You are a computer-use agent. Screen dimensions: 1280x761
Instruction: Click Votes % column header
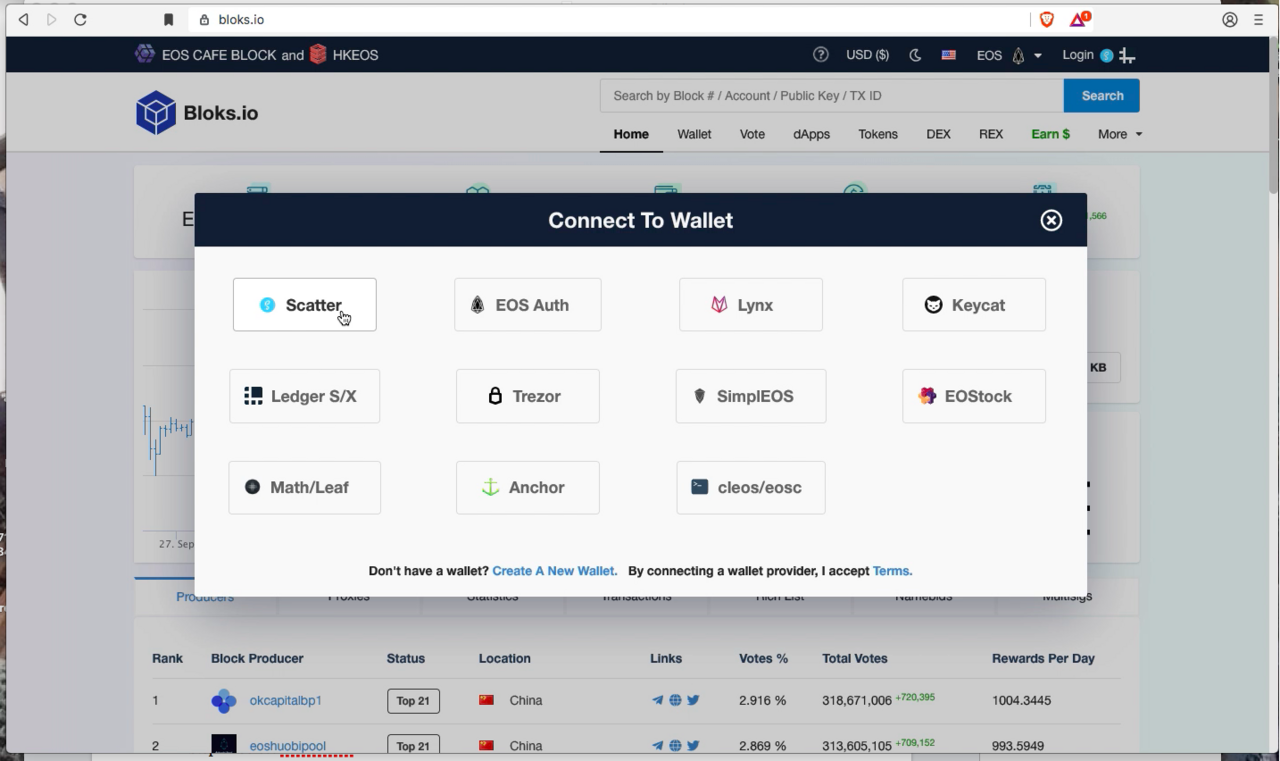point(763,658)
